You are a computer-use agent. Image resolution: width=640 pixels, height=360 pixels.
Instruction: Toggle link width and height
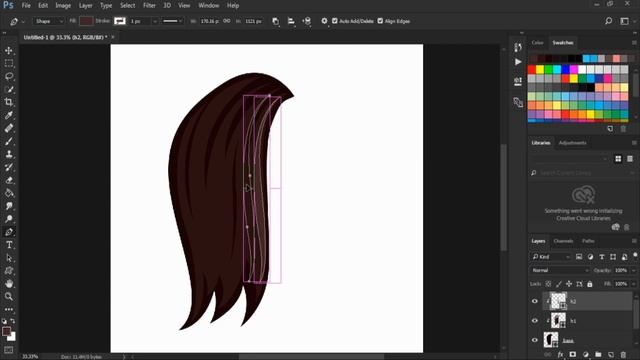(x=227, y=21)
